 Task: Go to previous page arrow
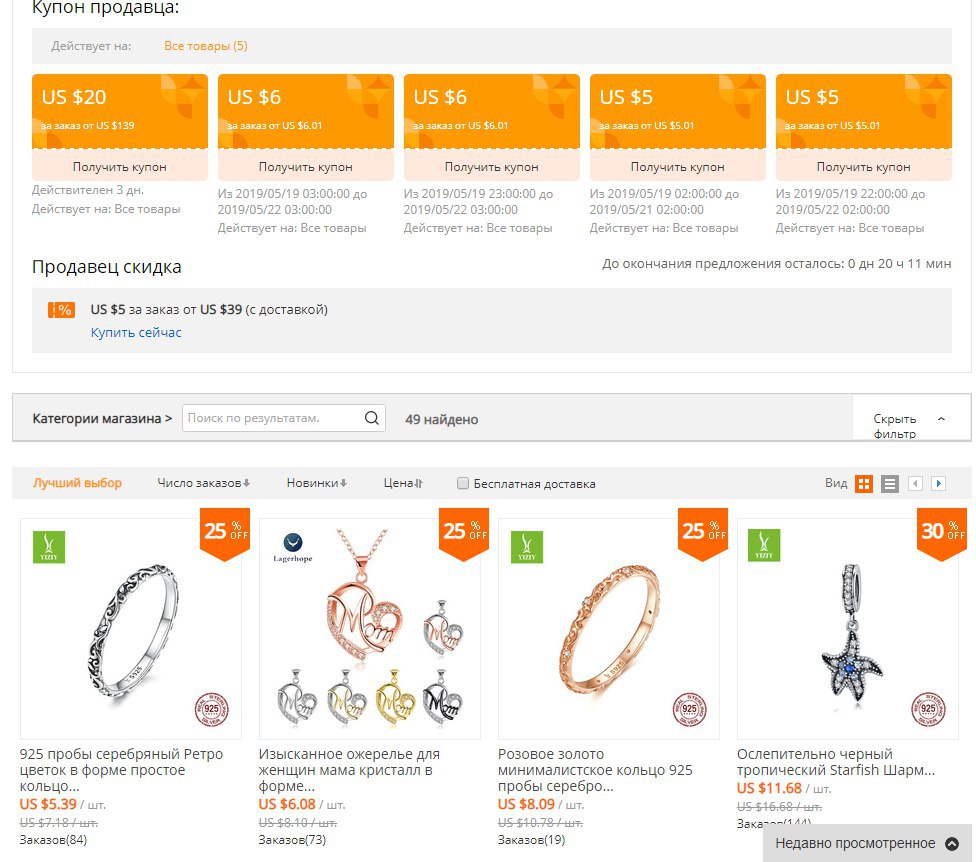coord(915,484)
